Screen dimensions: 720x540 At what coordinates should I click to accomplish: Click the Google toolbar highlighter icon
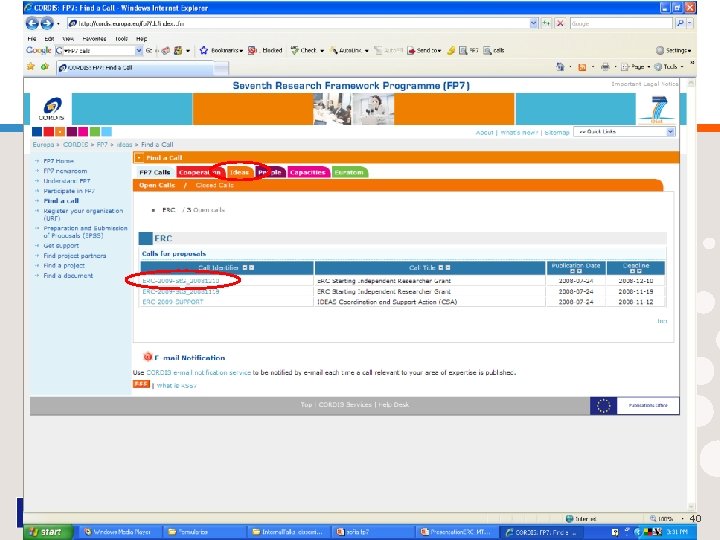[x=451, y=51]
